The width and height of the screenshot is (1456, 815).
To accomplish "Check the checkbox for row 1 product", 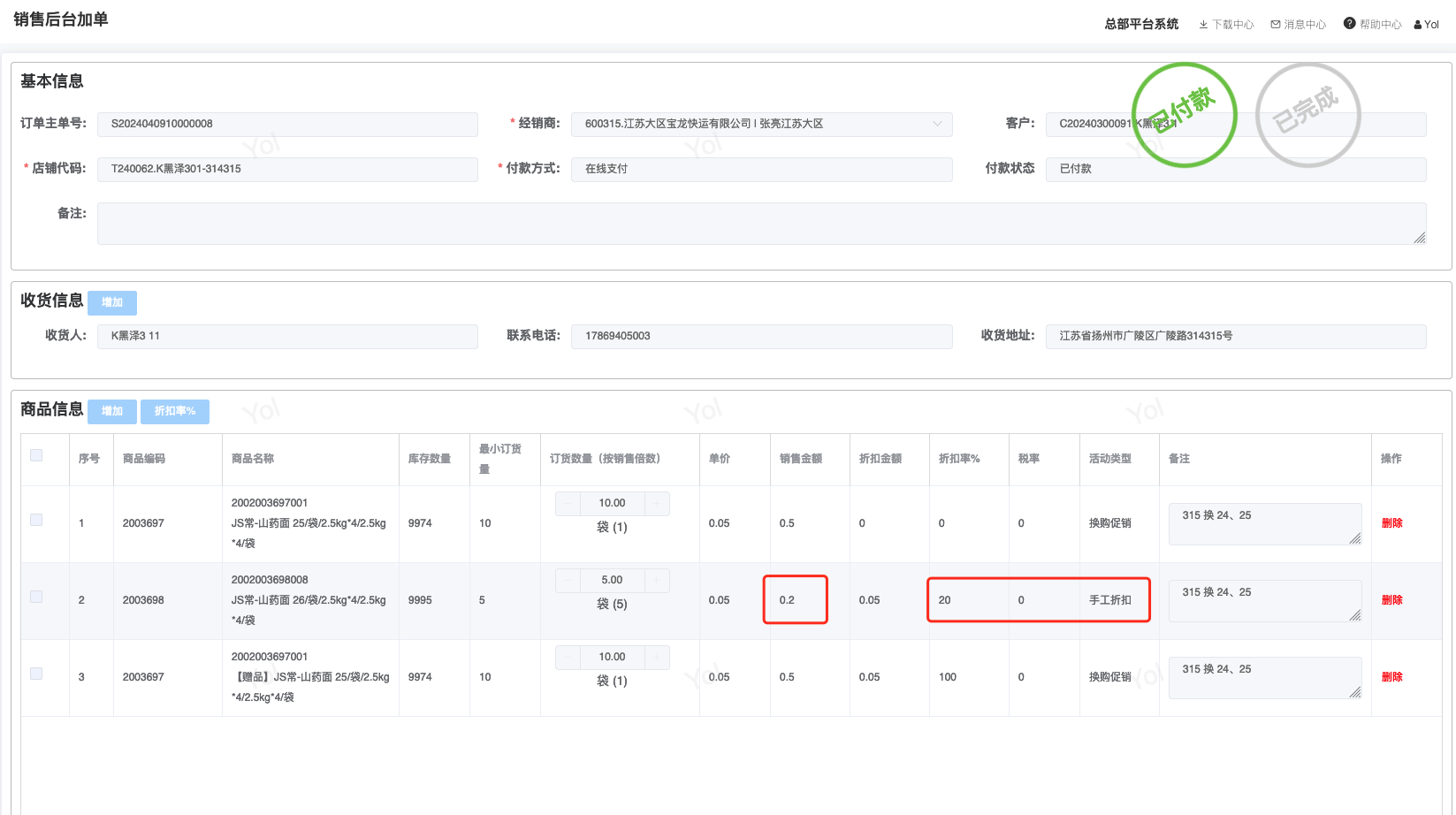I will pyautogui.click(x=36, y=520).
